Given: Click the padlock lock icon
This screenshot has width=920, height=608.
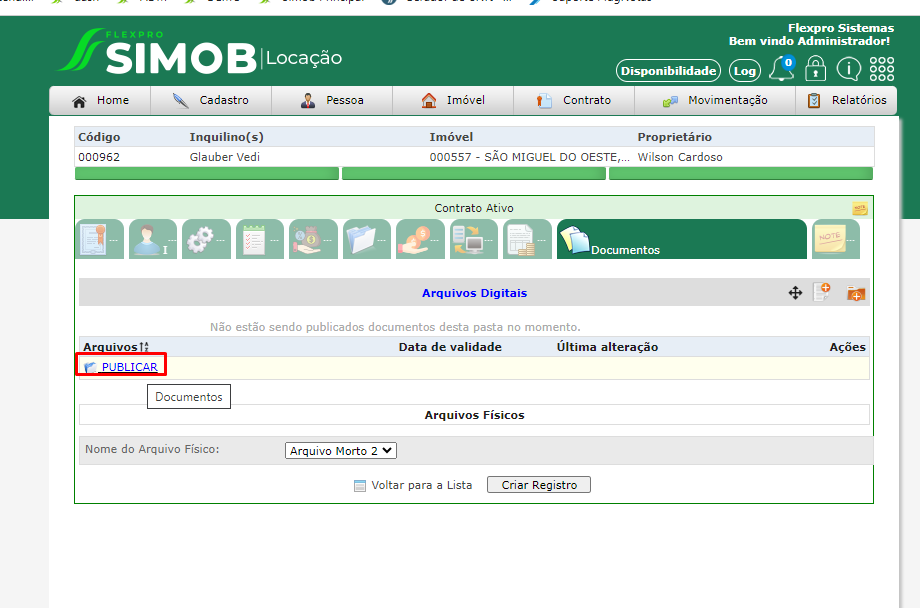Looking at the screenshot, I should pos(816,69).
